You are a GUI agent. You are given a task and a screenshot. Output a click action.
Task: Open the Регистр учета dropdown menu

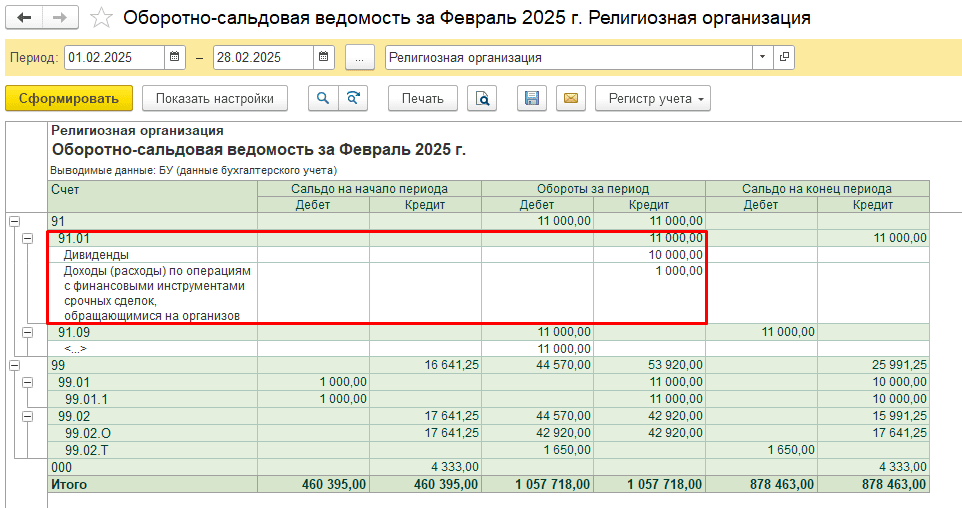pyautogui.click(x=652, y=98)
